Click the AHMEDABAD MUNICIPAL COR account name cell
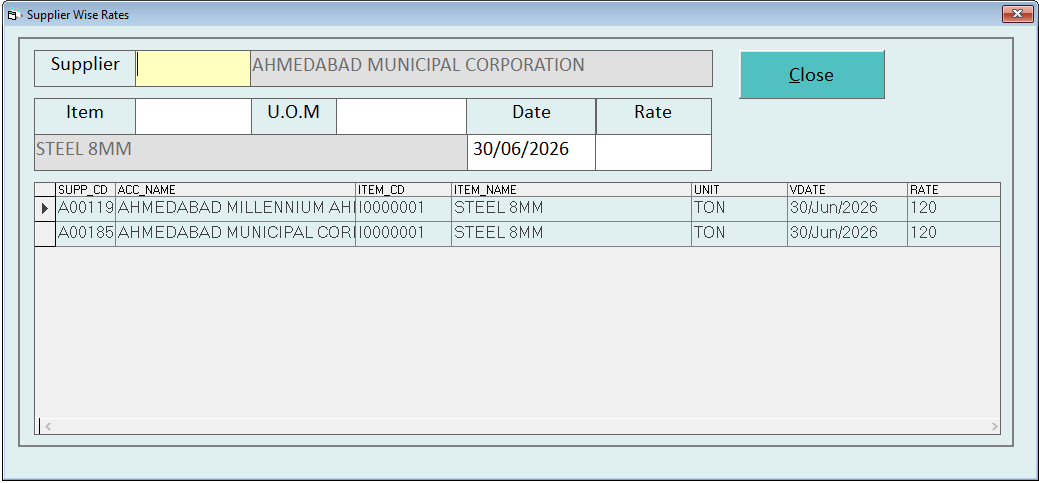 (x=235, y=234)
